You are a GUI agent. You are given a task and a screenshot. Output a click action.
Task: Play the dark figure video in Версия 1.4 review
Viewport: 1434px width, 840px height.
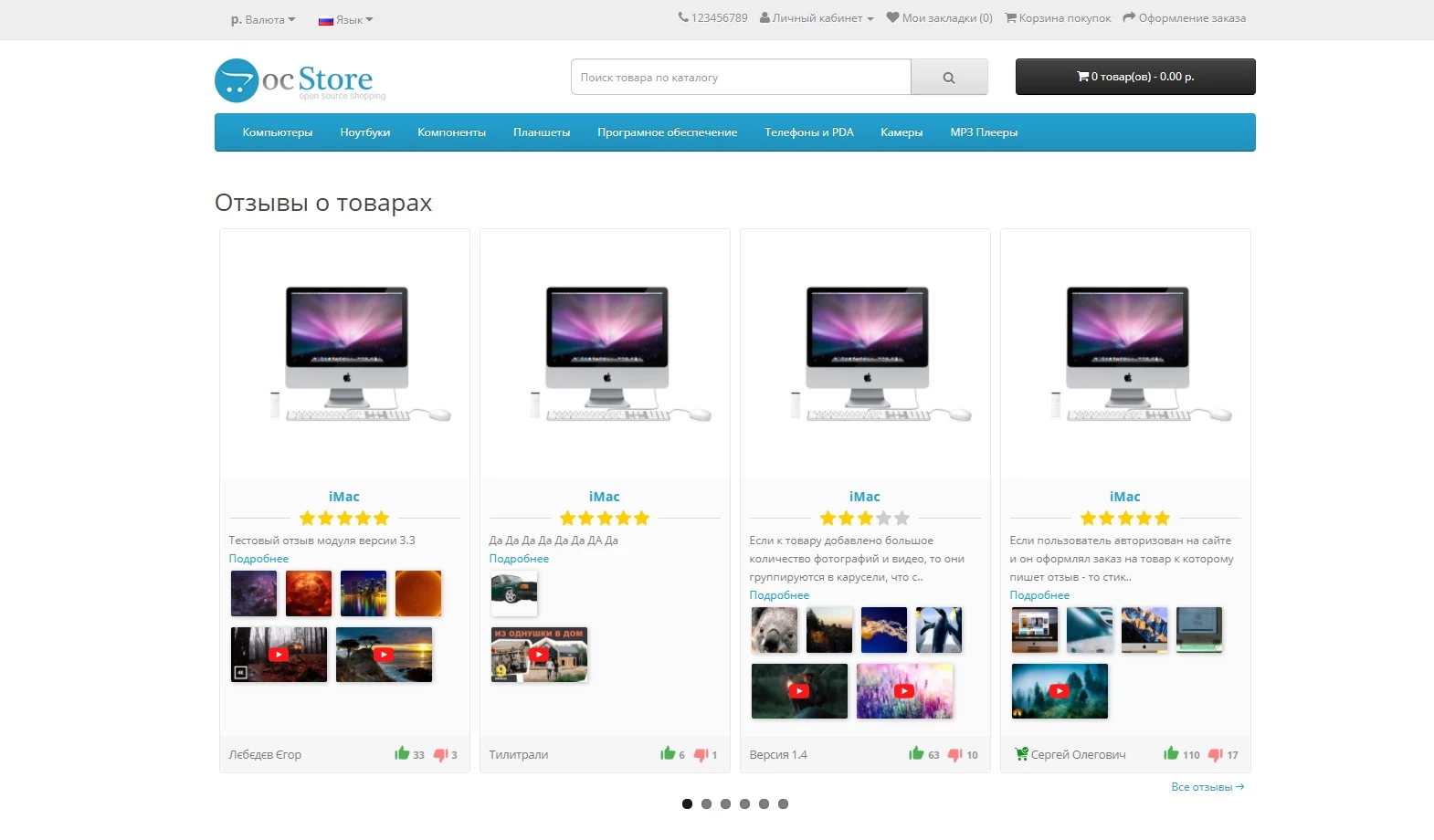(x=799, y=691)
